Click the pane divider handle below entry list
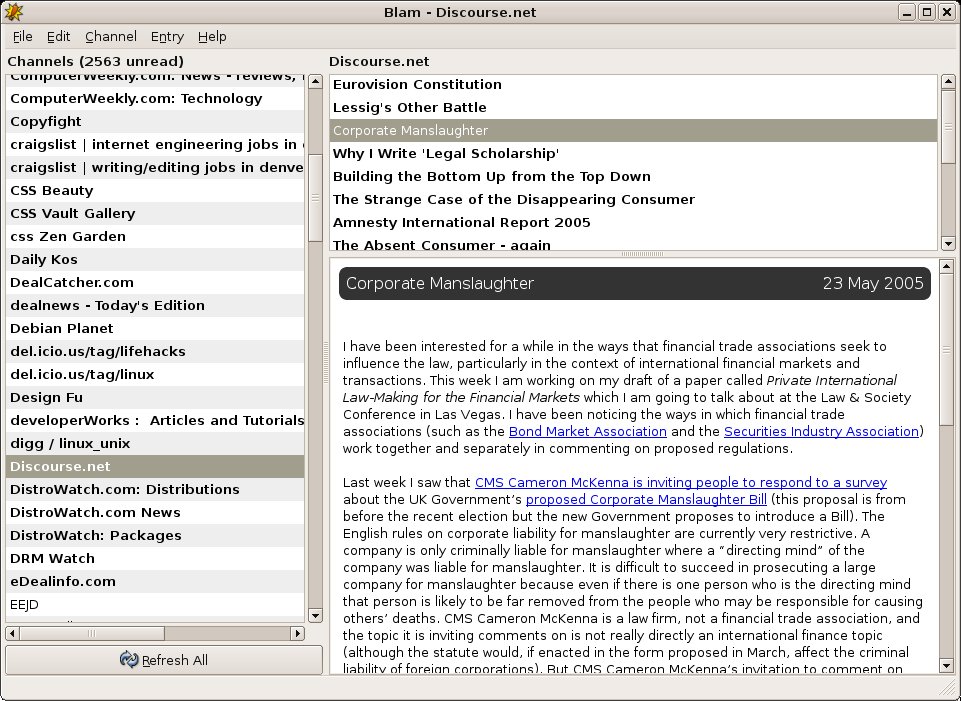The image size is (961, 701). pyautogui.click(x=642, y=254)
